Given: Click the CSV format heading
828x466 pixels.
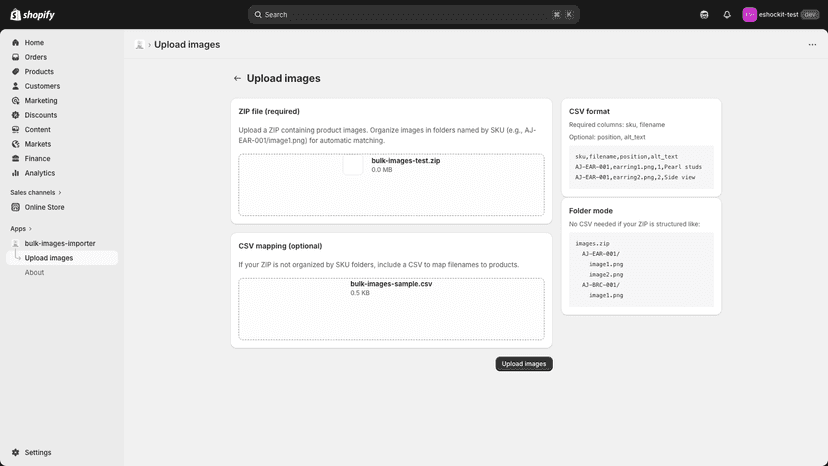Looking at the screenshot, I should [x=589, y=111].
